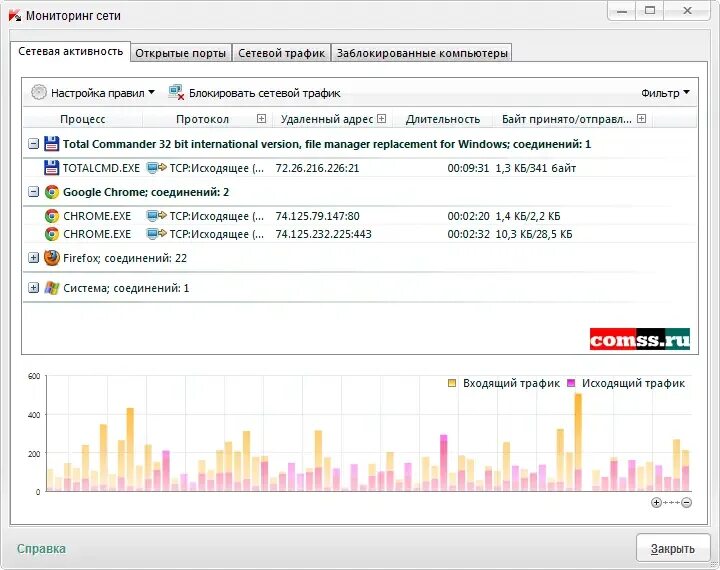Click the chart zoom scale between plus and minus
720x570 pixels.
tap(671, 502)
